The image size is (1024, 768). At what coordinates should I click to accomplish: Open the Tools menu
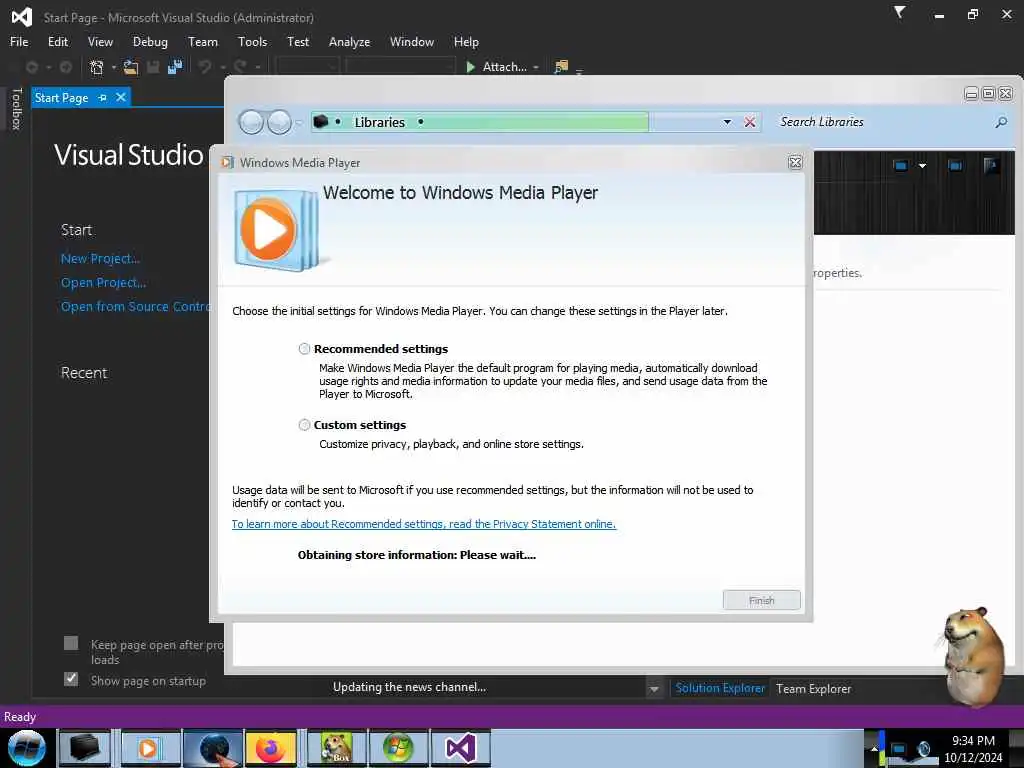click(x=253, y=42)
